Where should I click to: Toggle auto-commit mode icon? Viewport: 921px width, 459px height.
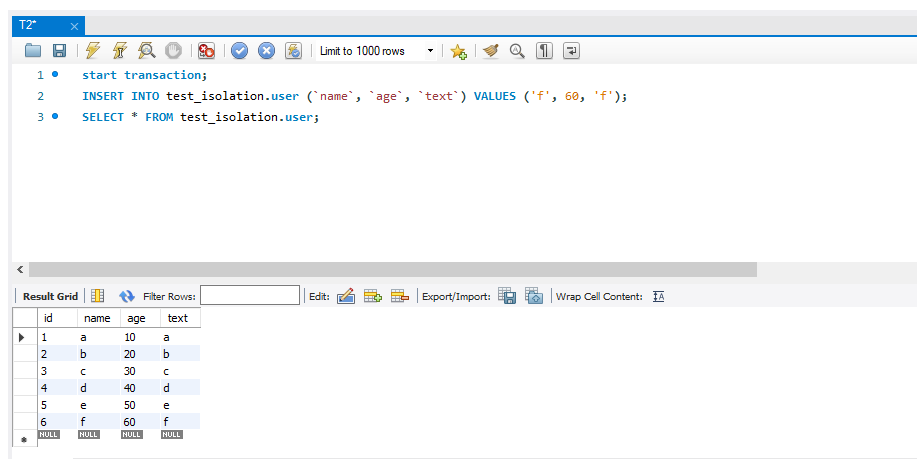(x=294, y=51)
